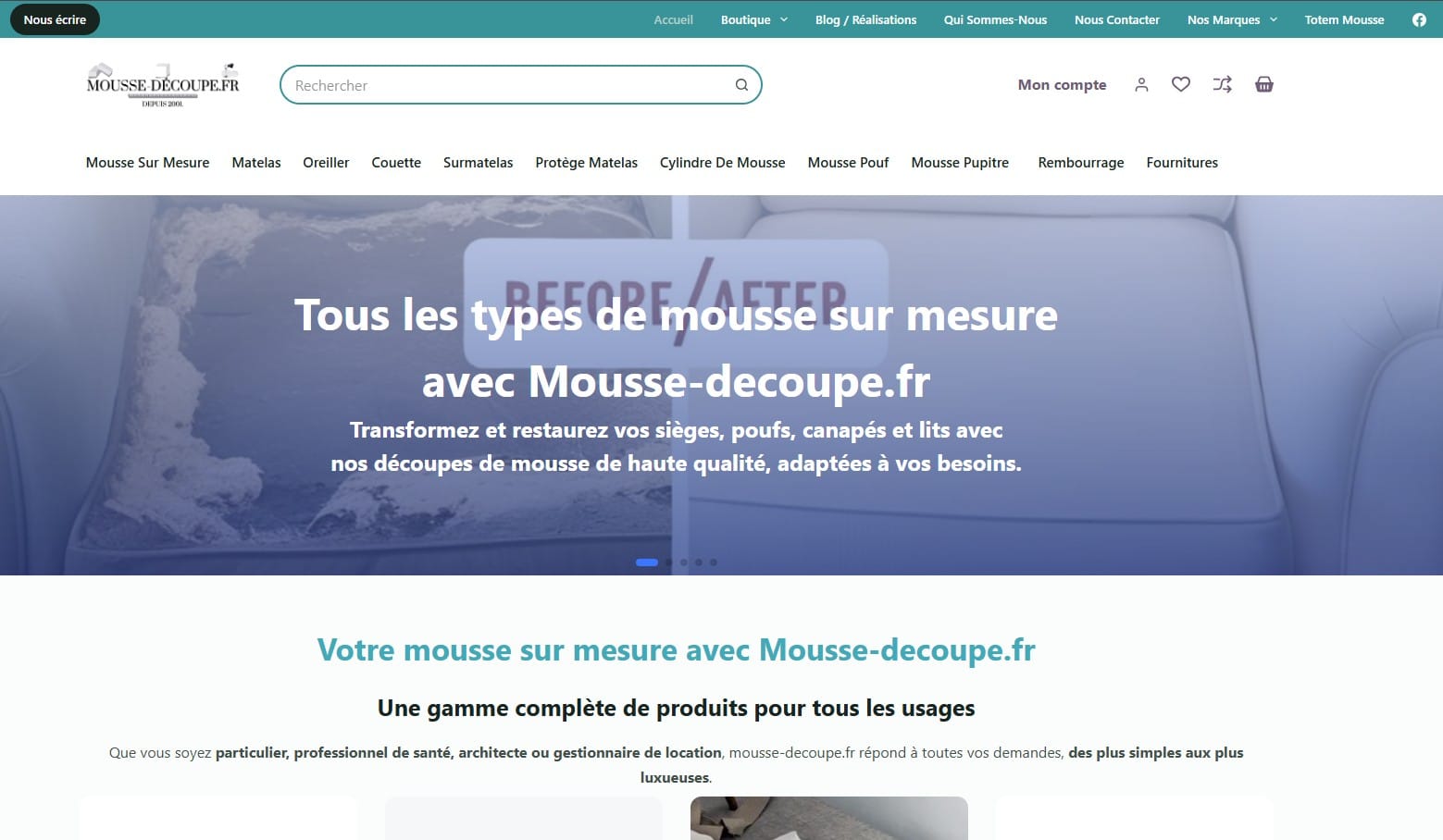Open Totem Mousse link
1443x840 pixels.
1344,19
